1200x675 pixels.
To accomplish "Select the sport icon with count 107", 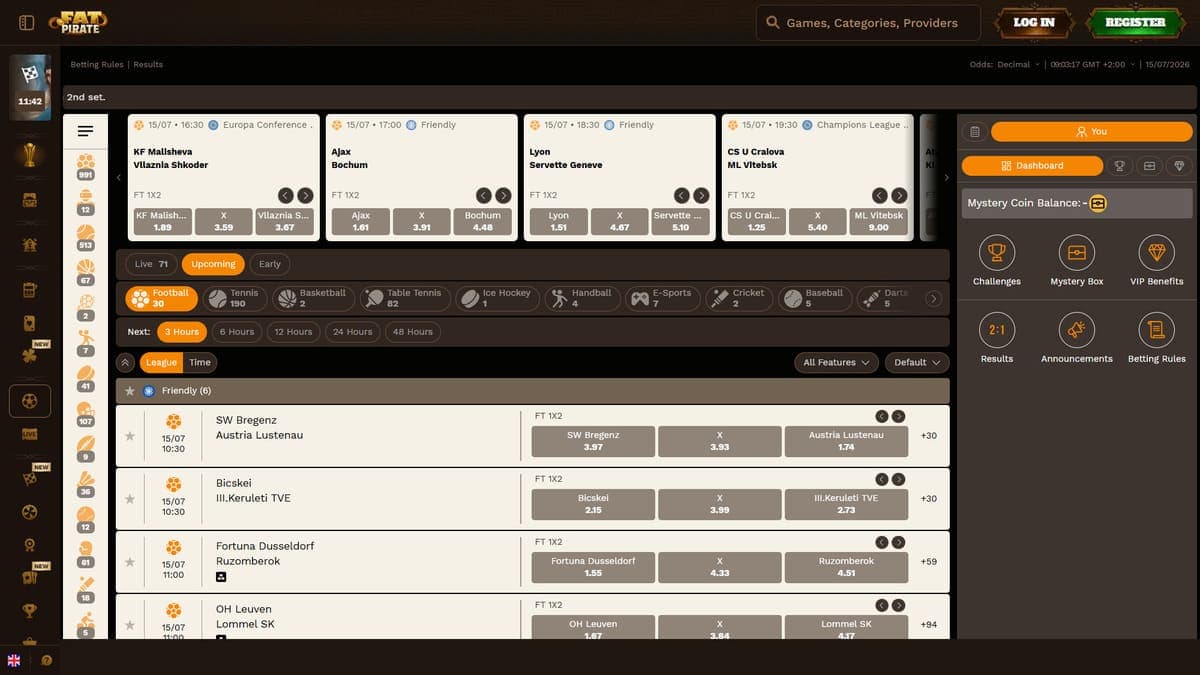I will pos(85,414).
